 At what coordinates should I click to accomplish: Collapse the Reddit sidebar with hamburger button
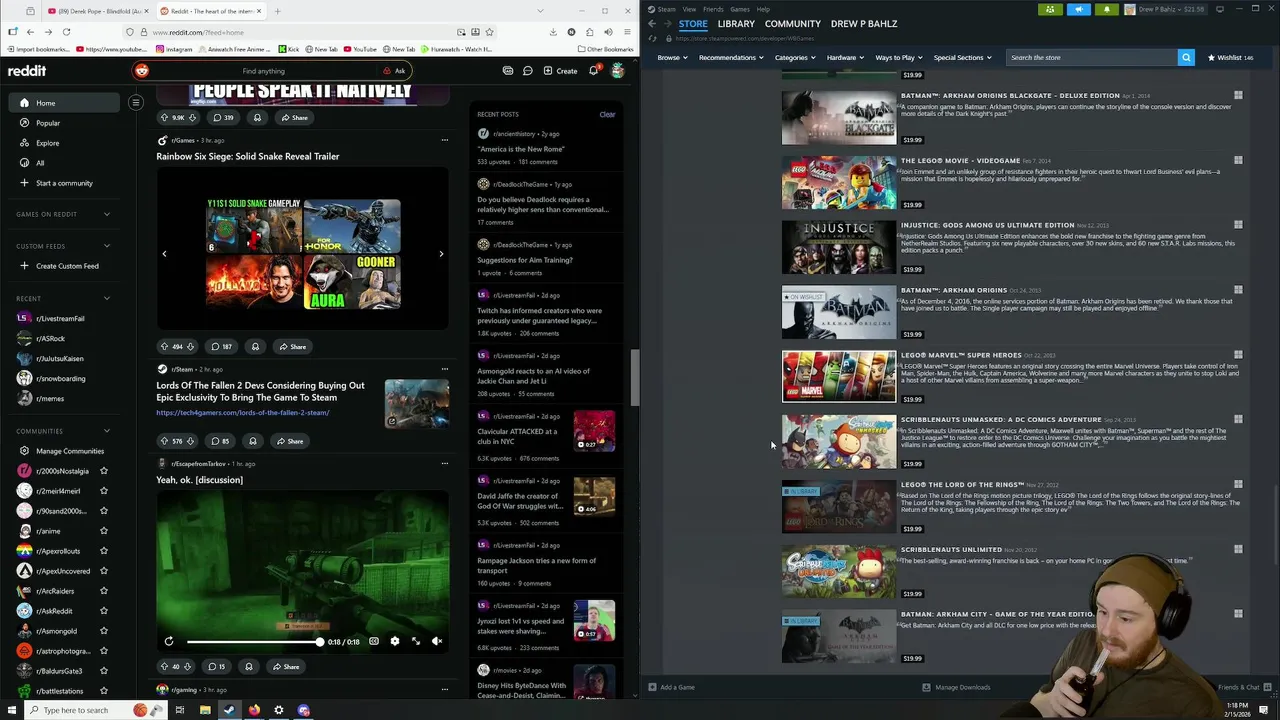tap(136, 102)
